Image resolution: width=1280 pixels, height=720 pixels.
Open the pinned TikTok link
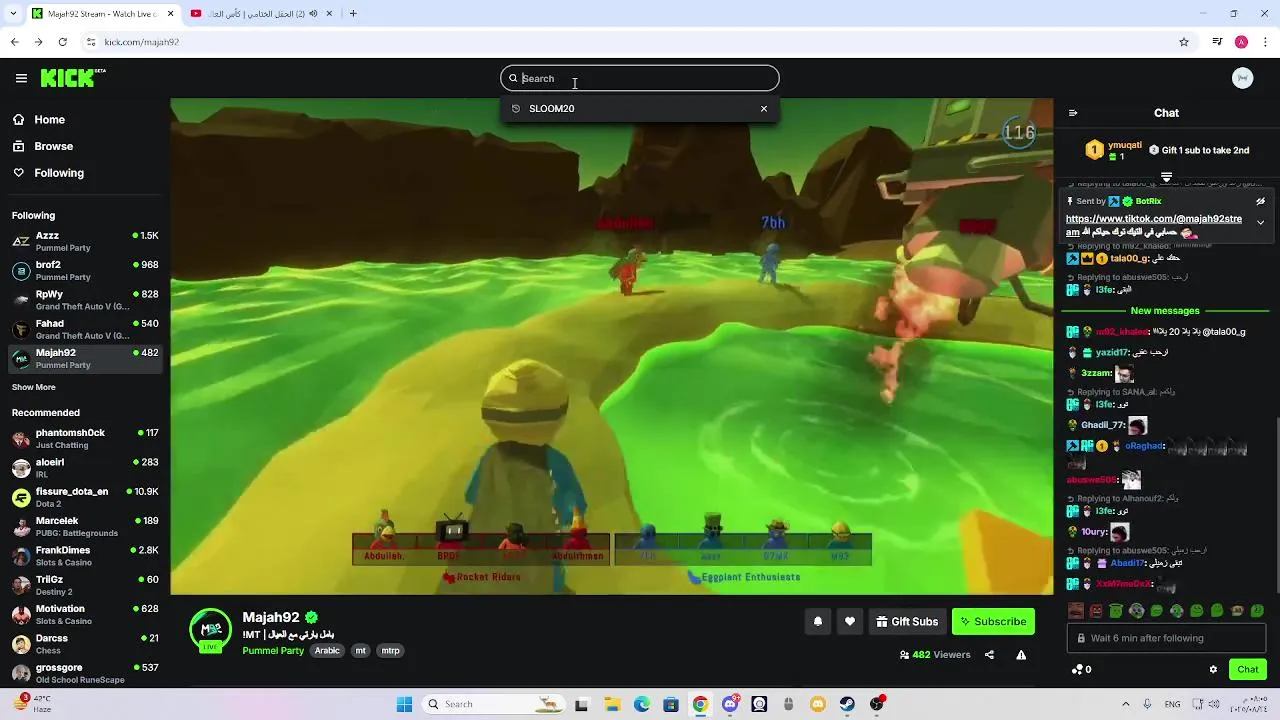pos(1153,224)
